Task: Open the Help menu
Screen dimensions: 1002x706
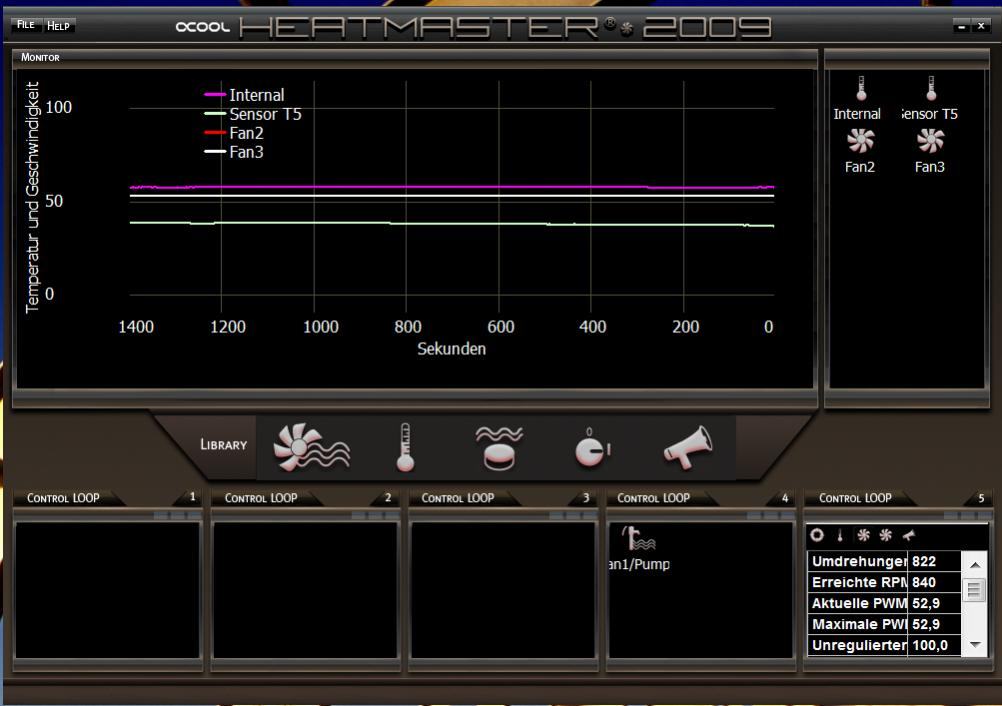Action: (x=58, y=25)
